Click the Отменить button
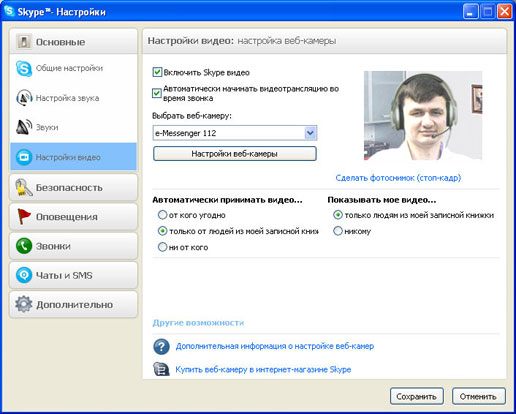 pos(479,396)
